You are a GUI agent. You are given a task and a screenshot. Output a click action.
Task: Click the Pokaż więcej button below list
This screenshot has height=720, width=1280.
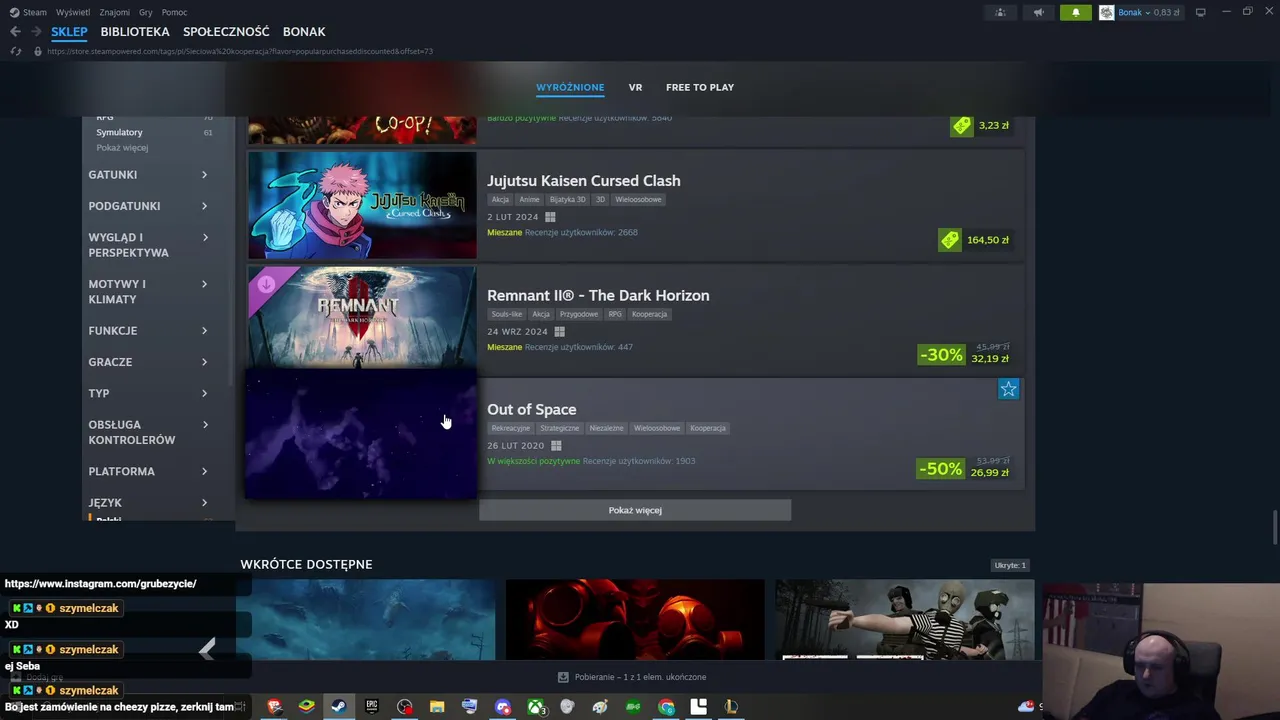point(635,510)
